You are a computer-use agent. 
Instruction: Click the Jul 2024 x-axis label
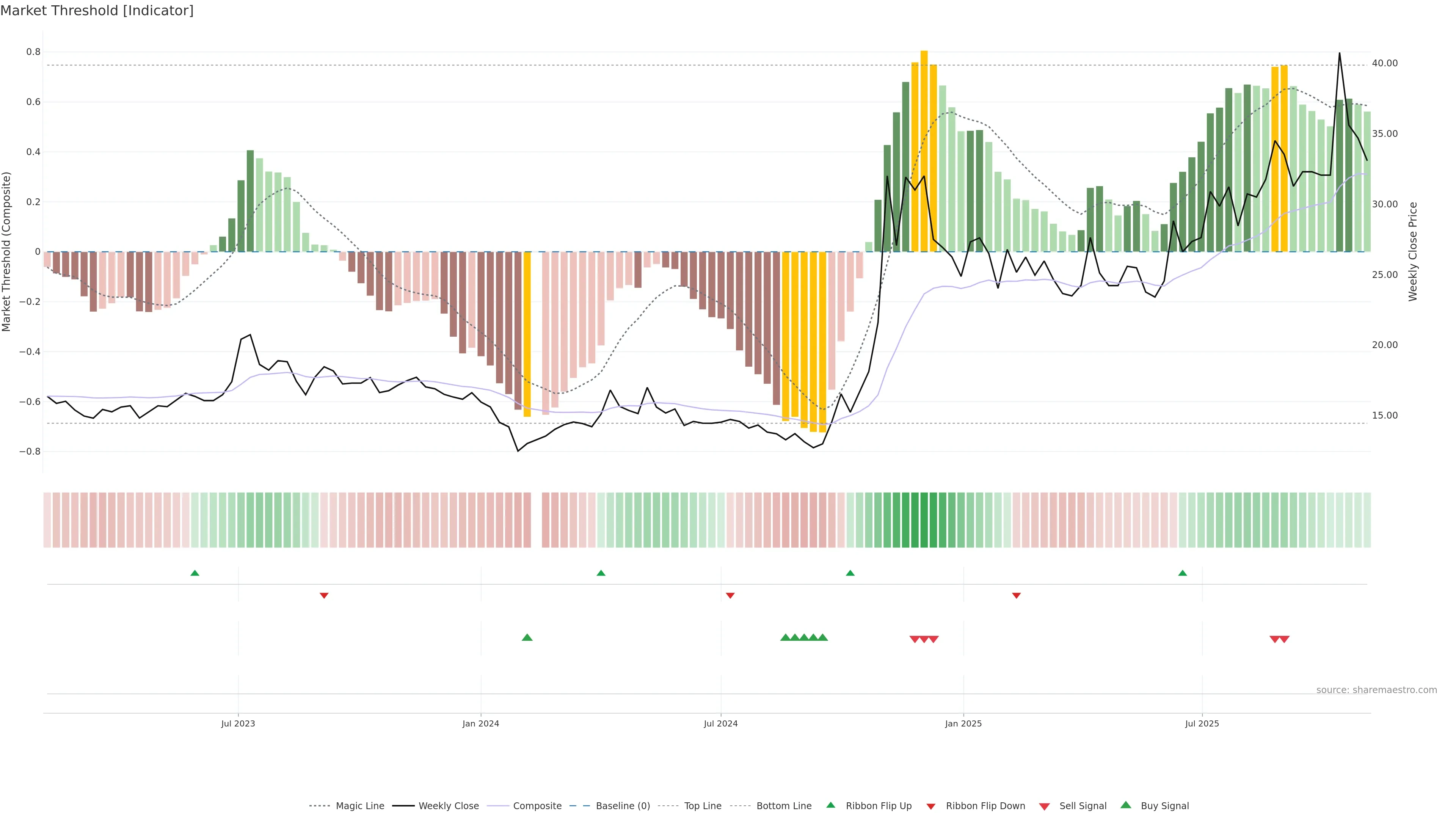coord(721,723)
